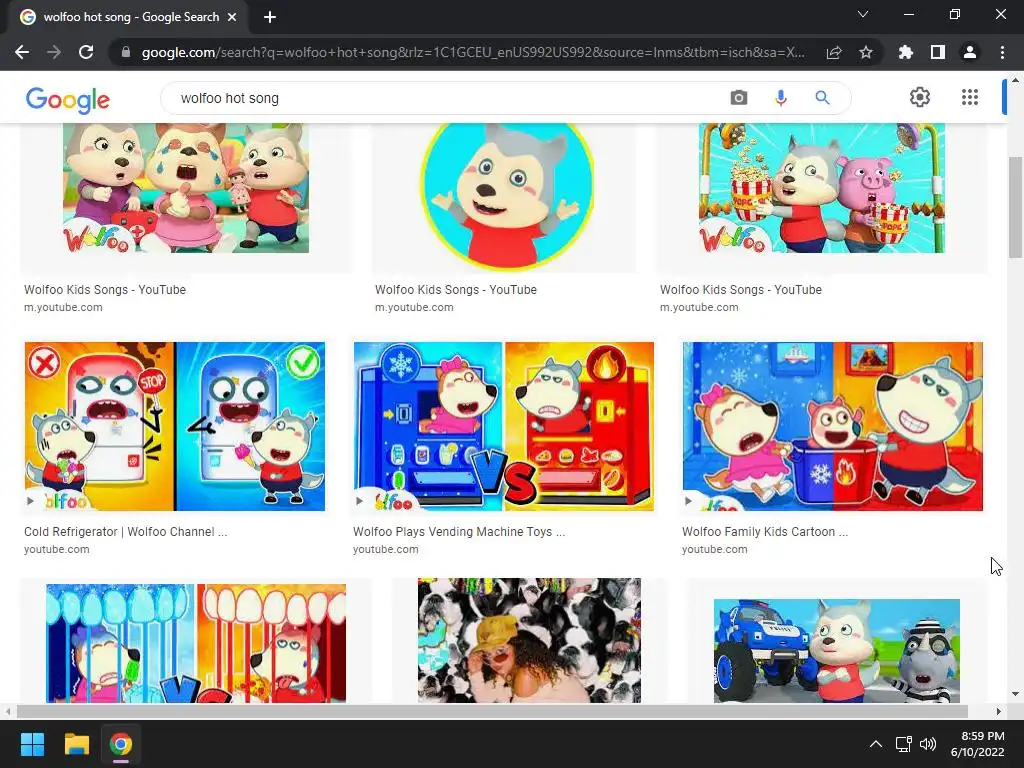The height and width of the screenshot is (768, 1024).
Task: Open 'Wolfoo Family Kids Cartoon' title link
Action: [765, 532]
